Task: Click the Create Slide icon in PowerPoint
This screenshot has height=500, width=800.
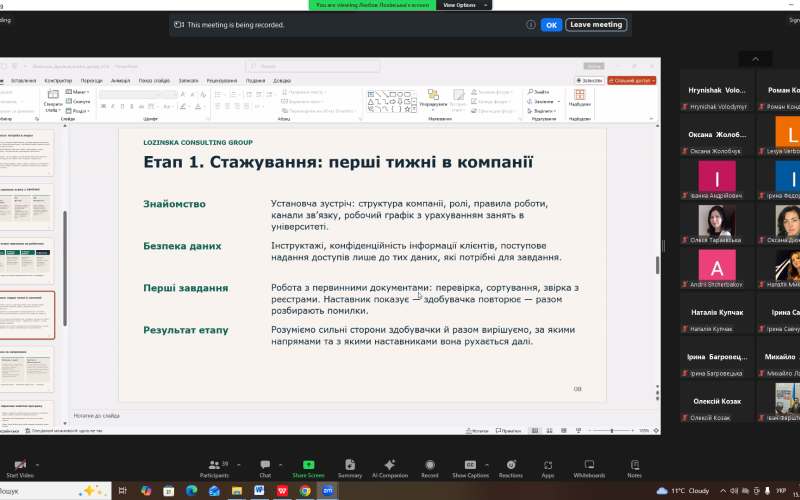Action: 53,94
